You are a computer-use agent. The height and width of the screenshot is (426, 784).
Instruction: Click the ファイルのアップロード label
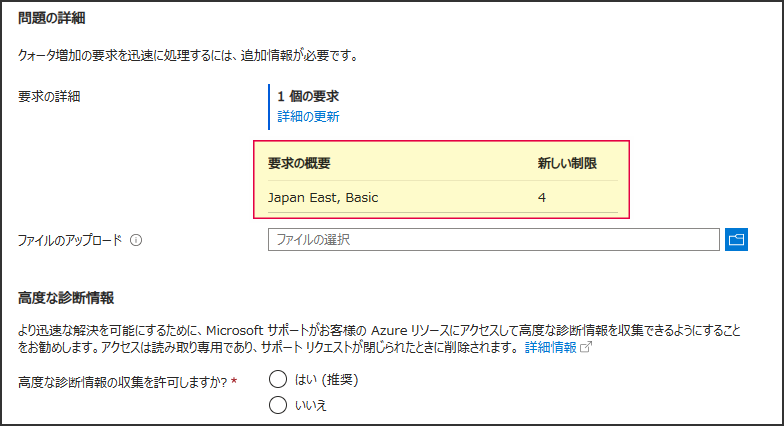[x=70, y=240]
